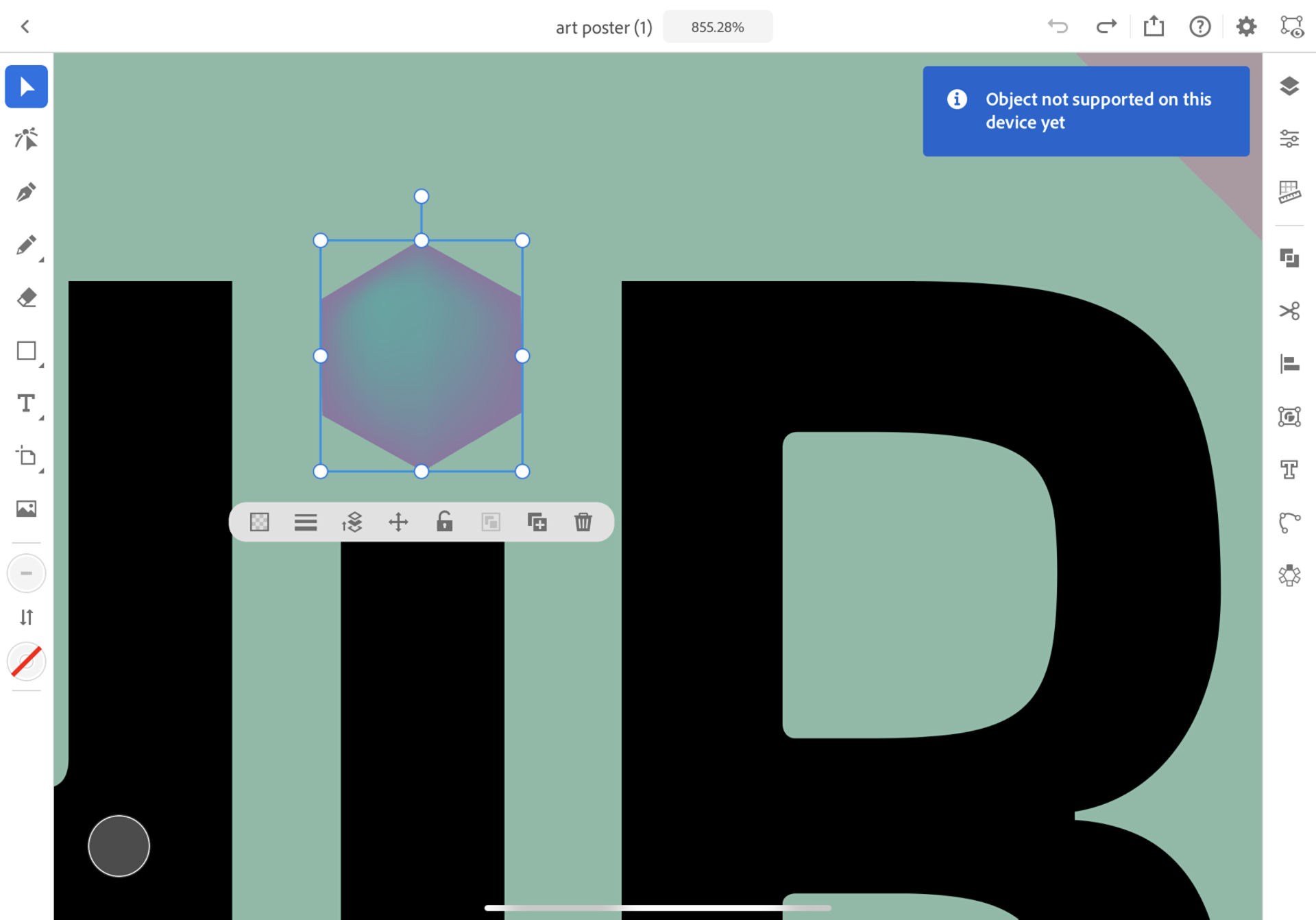Expand the Type tool variants
Screen dimensions: 1316x920
(40, 417)
